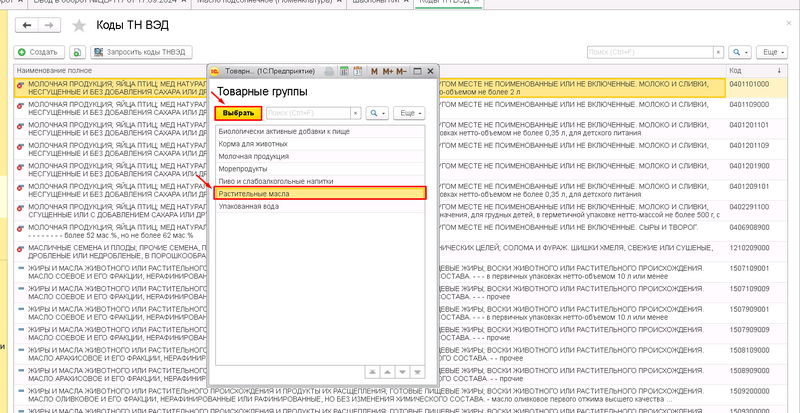800x413 pixels.
Task: Move up one item arrow in dialog list
Action: point(388,372)
